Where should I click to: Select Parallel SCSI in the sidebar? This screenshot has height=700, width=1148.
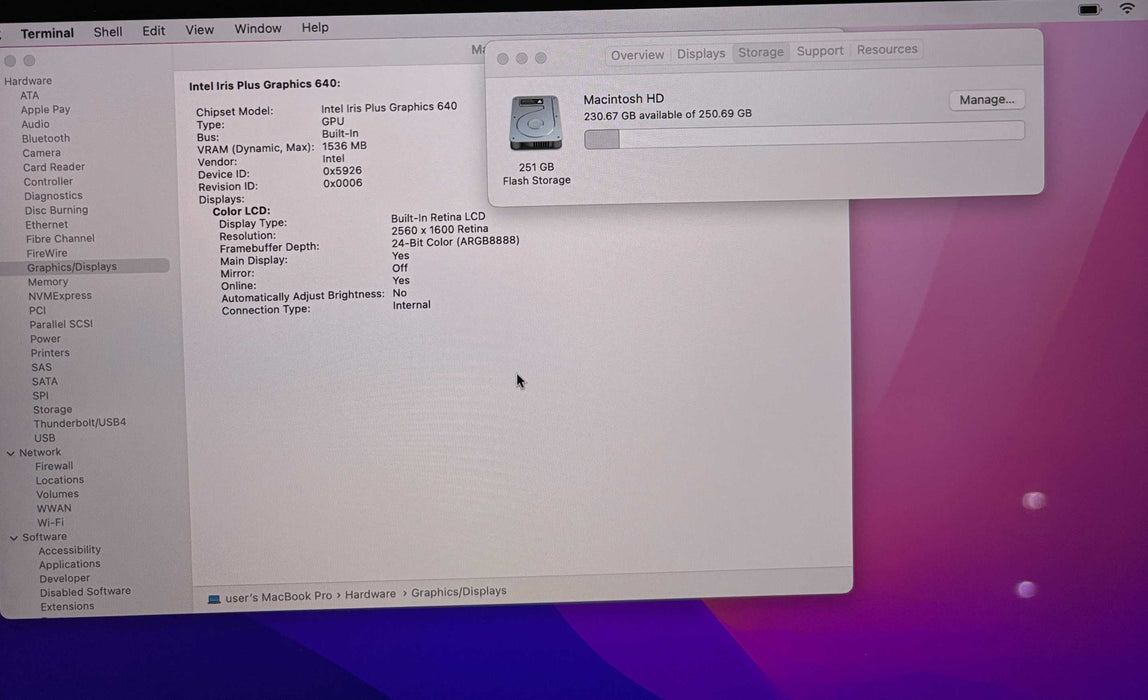61,324
